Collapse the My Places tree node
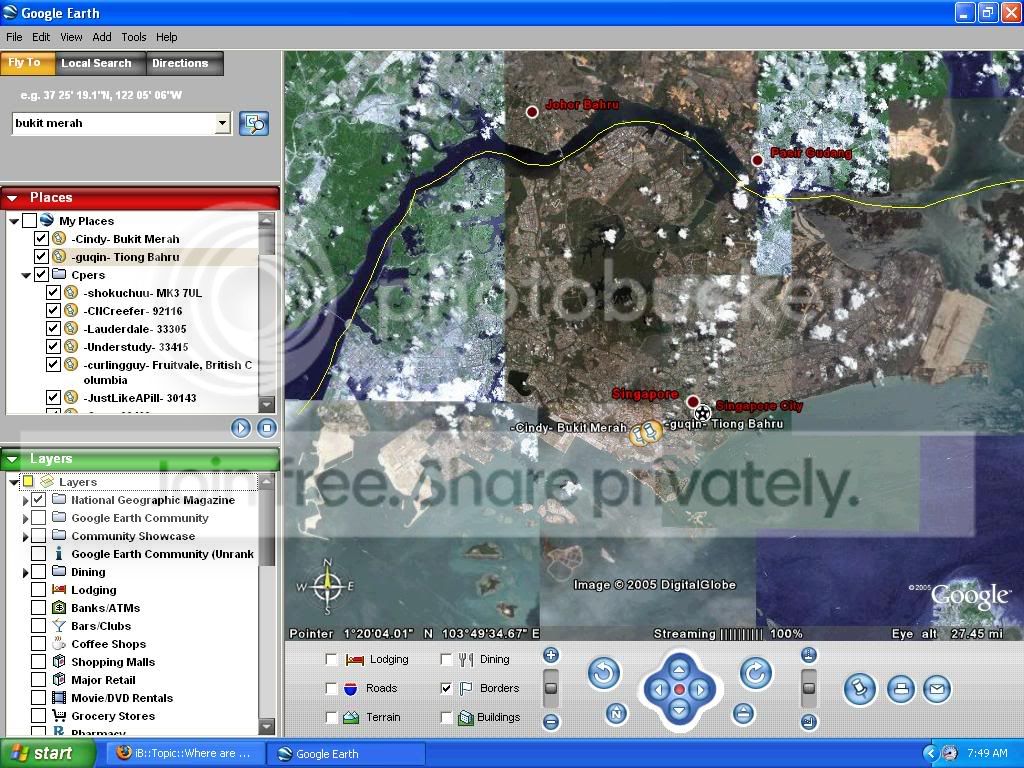The width and height of the screenshot is (1024, 768). 14,221
